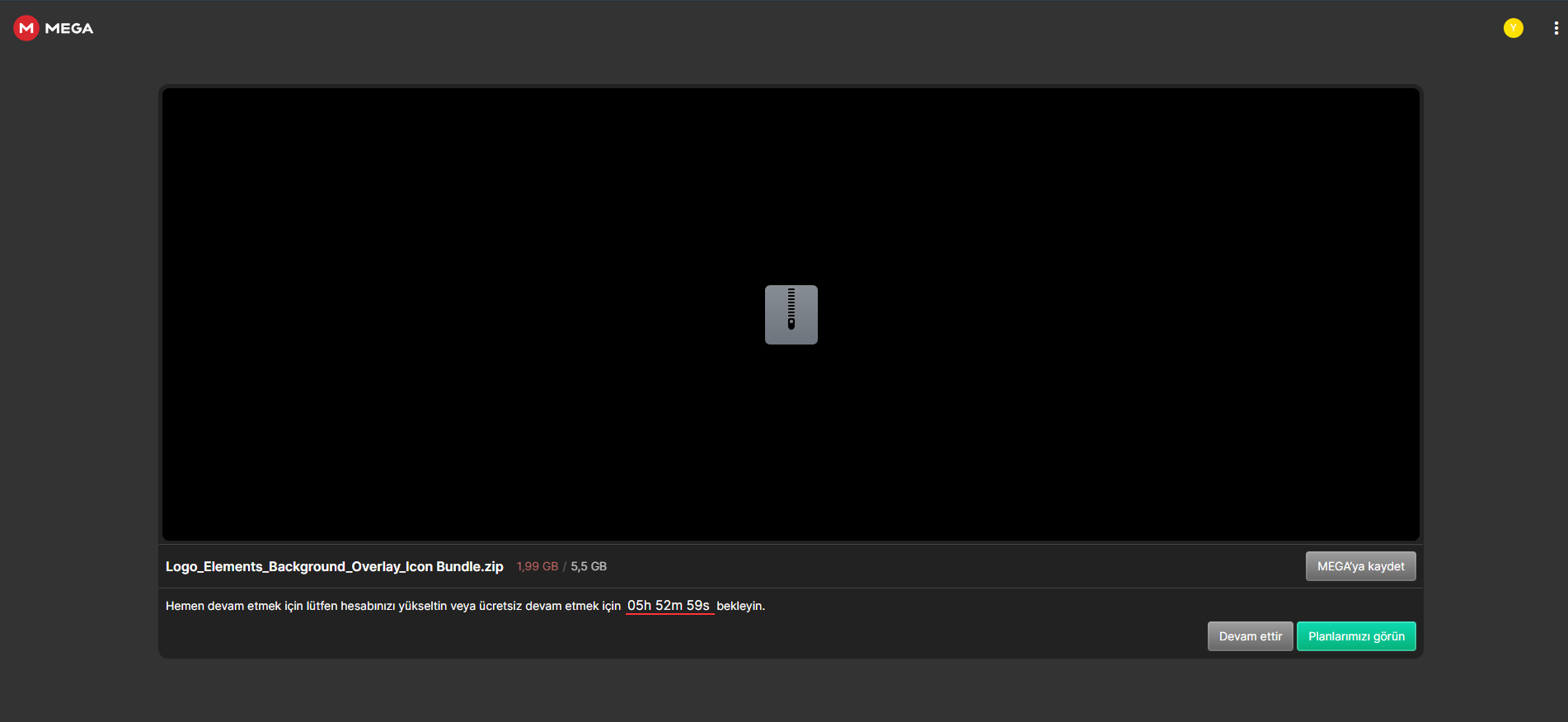Image resolution: width=1568 pixels, height=722 pixels.
Task: Click the 5,5 GB total size text
Action: (x=589, y=566)
